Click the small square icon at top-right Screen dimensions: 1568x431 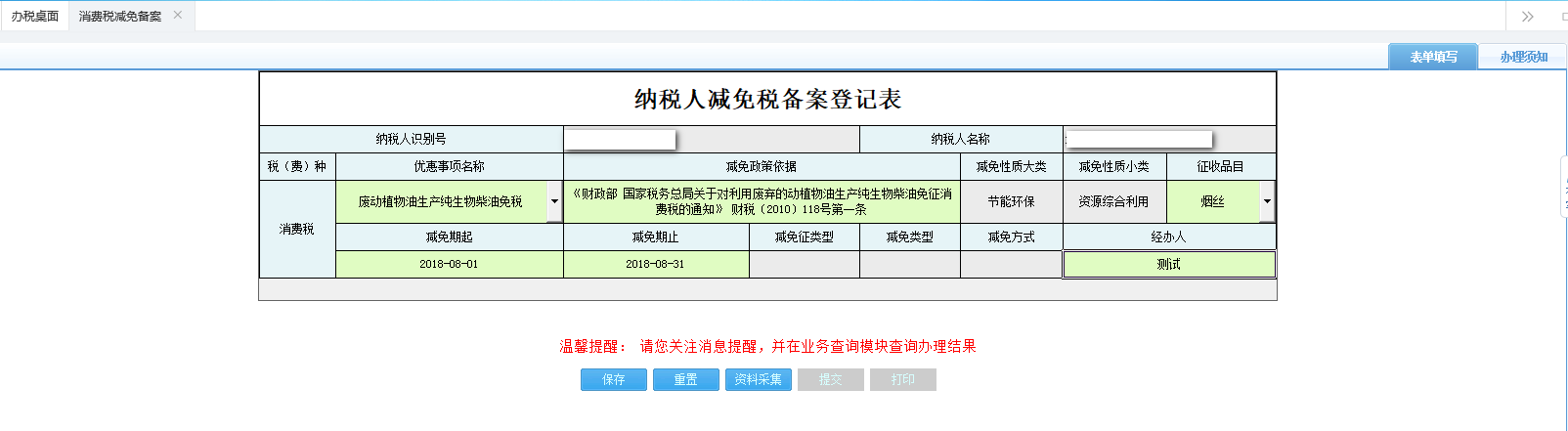point(1563,17)
